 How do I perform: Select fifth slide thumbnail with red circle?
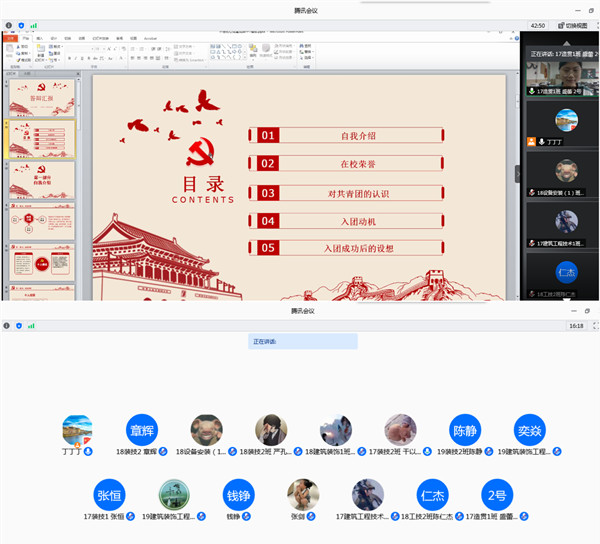pyautogui.click(x=42, y=262)
